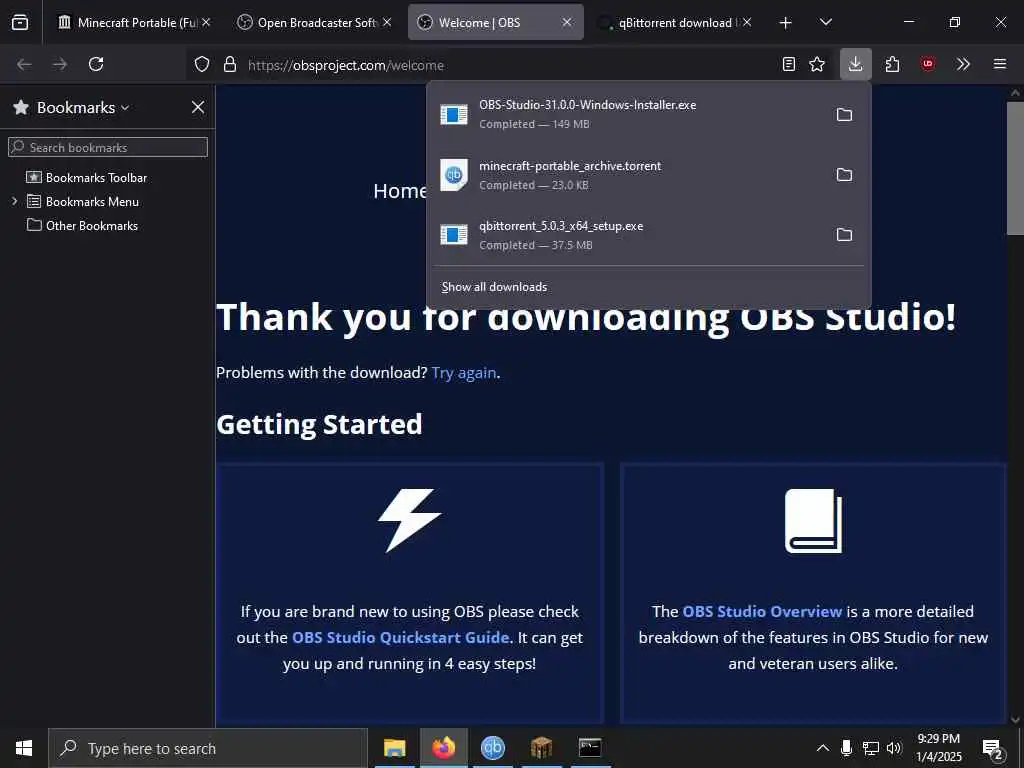Close the Welcome | OBS tab
The height and width of the screenshot is (768, 1024).
point(567,22)
